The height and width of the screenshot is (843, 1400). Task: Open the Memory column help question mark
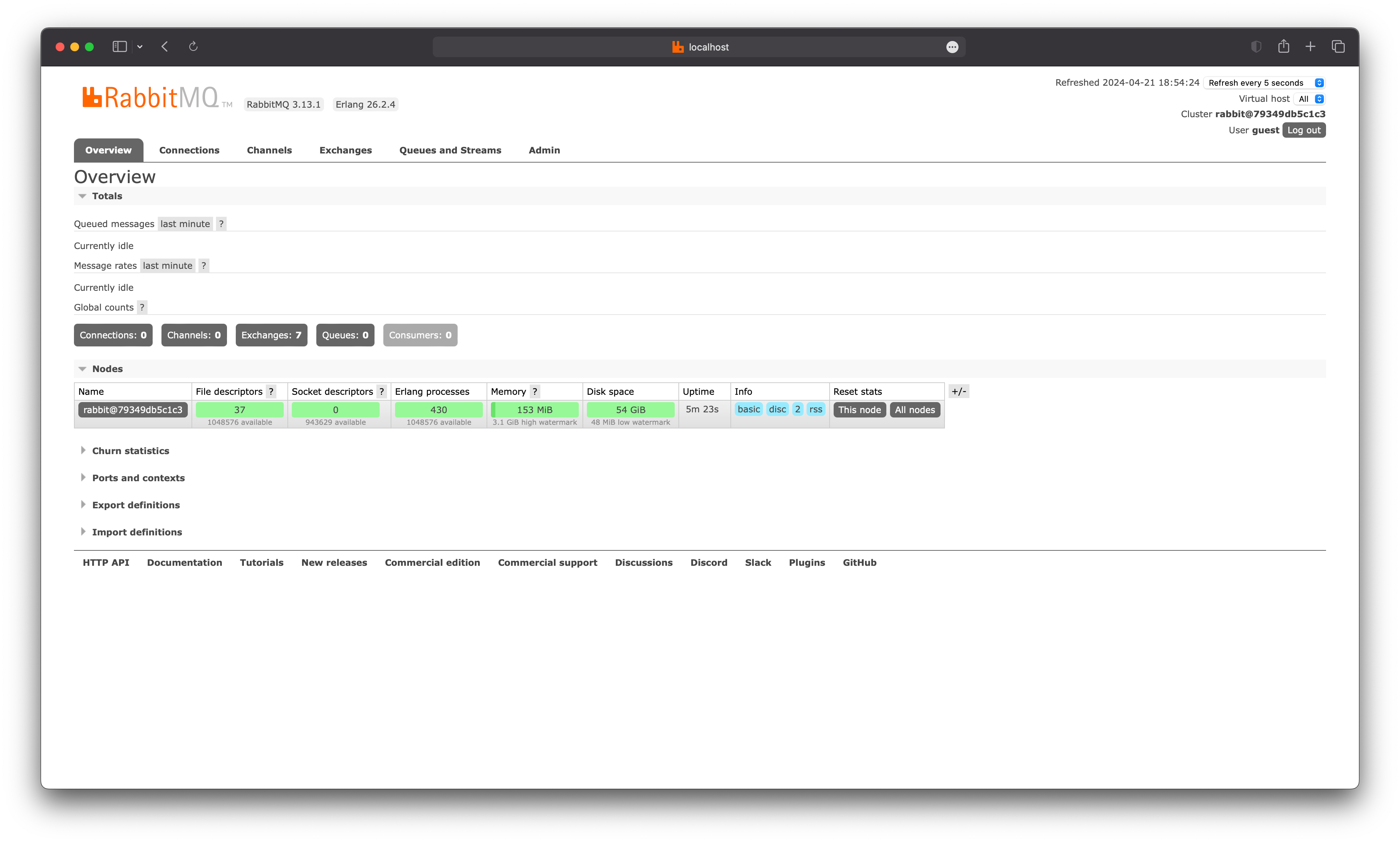[x=535, y=391]
